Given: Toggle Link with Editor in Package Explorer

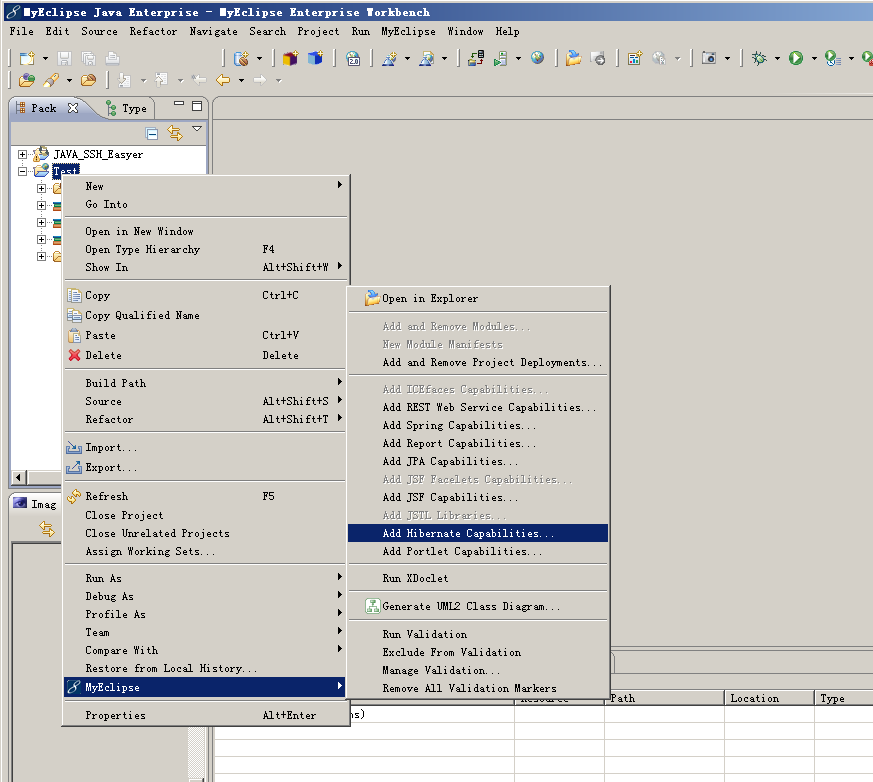Looking at the screenshot, I should (175, 133).
